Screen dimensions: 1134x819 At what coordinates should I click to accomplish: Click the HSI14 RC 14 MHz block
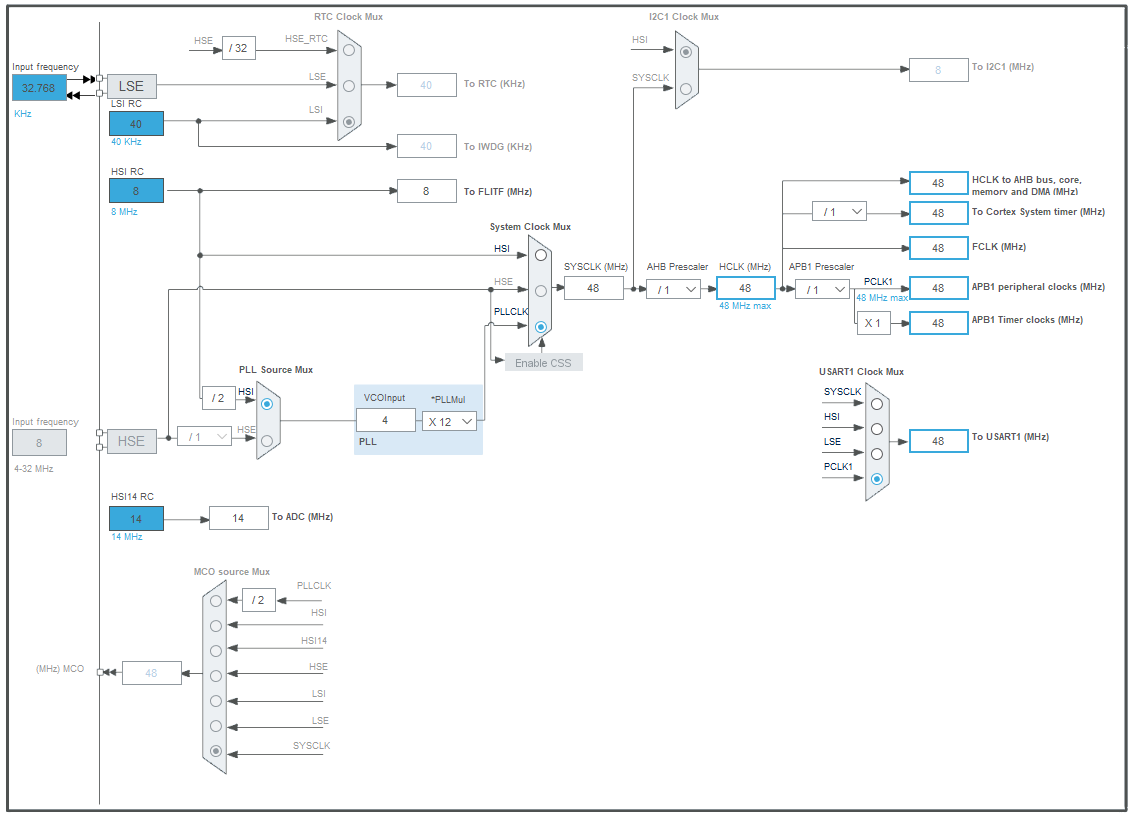coord(136,518)
